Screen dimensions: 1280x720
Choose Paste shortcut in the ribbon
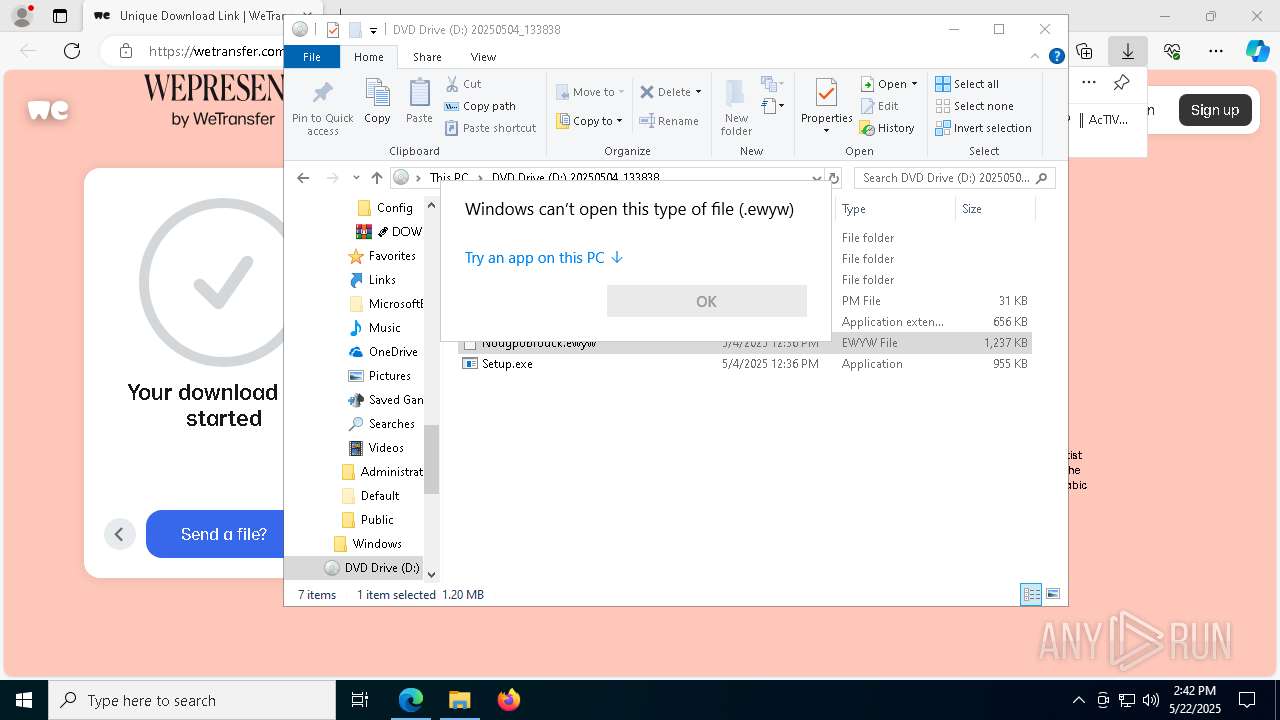click(x=491, y=128)
